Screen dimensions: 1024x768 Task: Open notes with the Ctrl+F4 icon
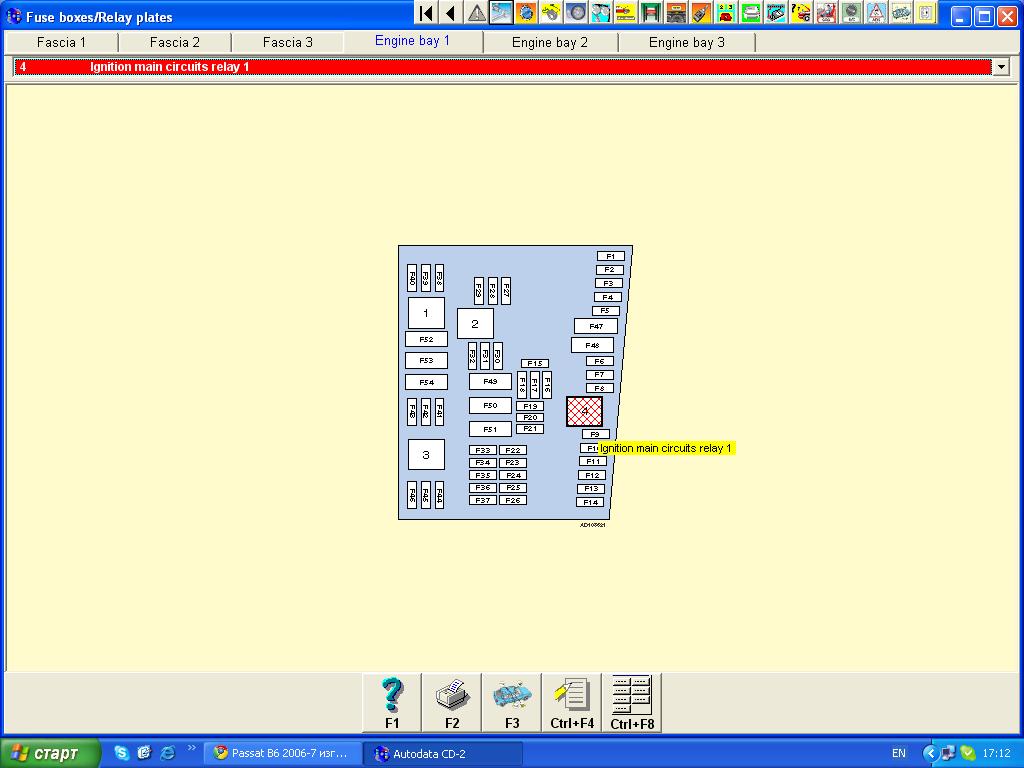coord(572,702)
